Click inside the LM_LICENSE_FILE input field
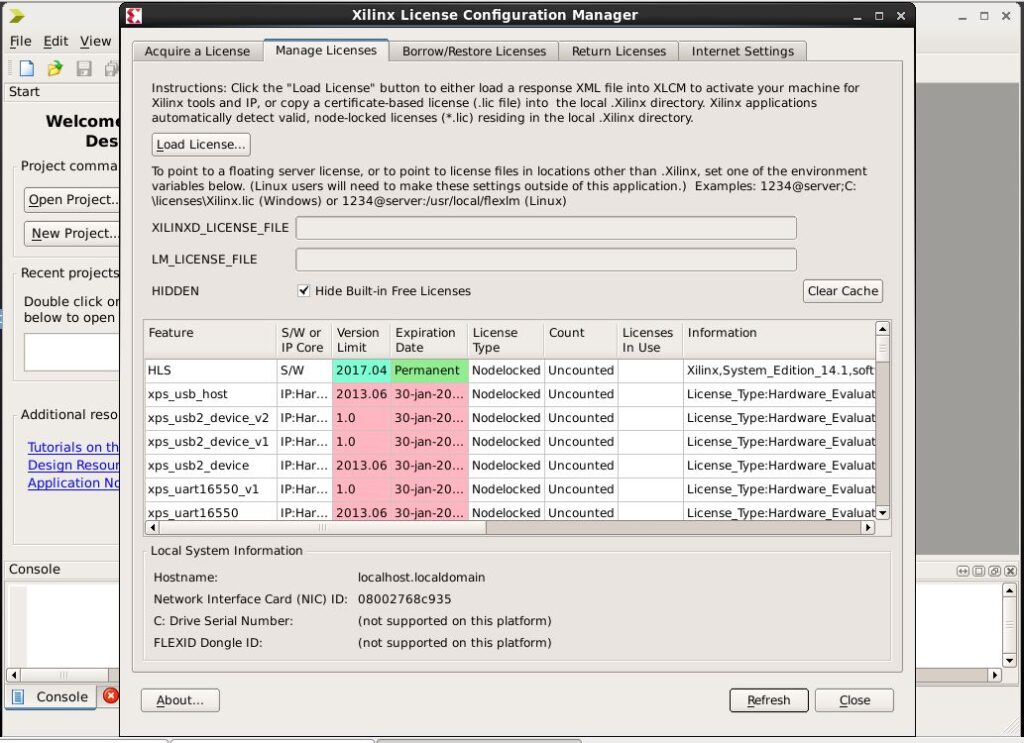The height and width of the screenshot is (743, 1024). tap(545, 259)
